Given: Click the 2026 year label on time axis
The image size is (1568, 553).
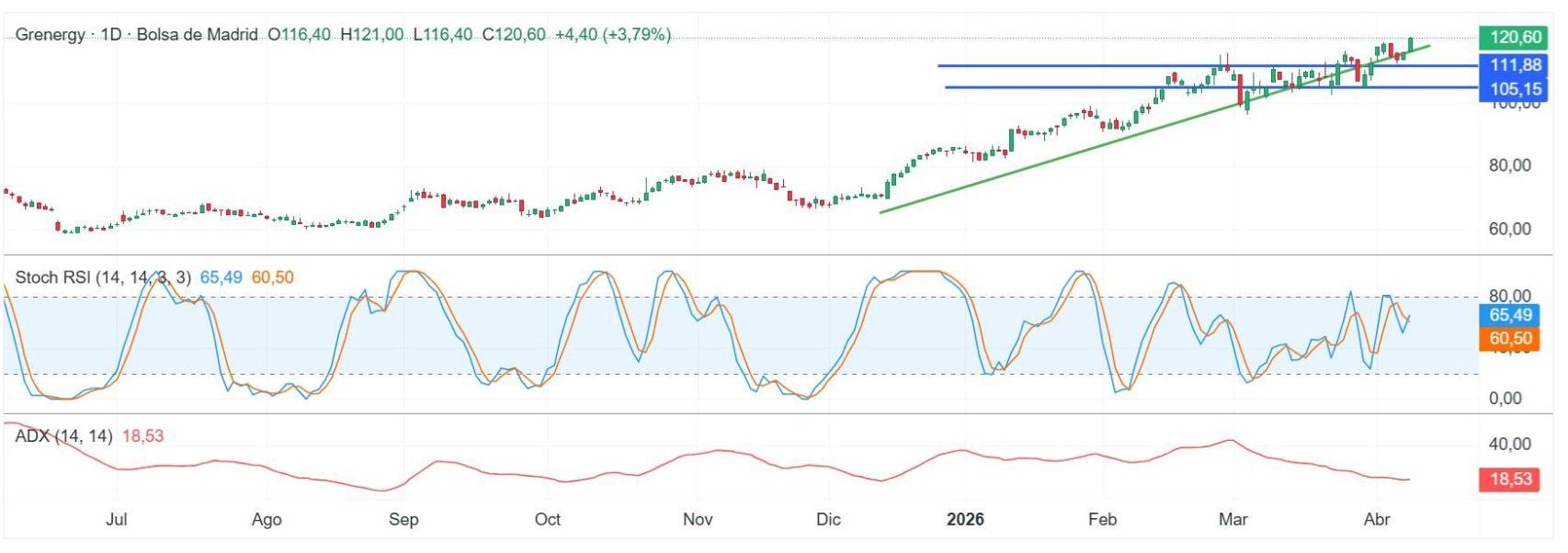Looking at the screenshot, I should pyautogui.click(x=965, y=520).
